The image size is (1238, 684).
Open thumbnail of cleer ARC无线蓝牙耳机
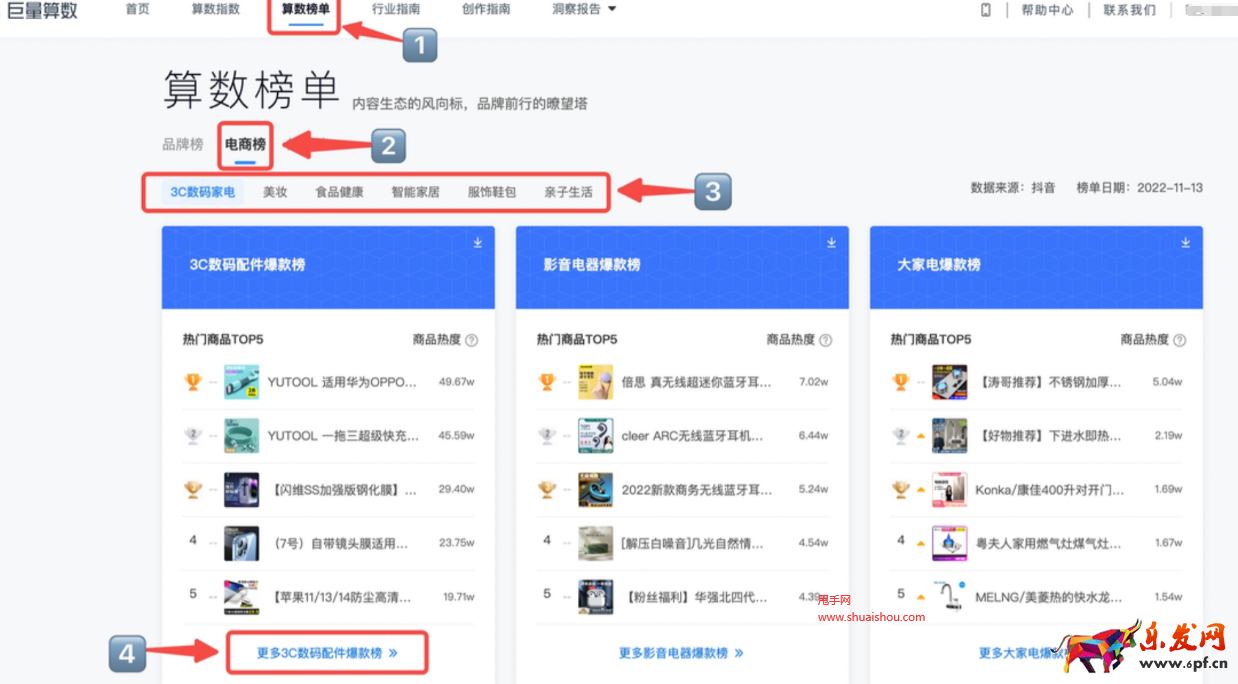595,436
